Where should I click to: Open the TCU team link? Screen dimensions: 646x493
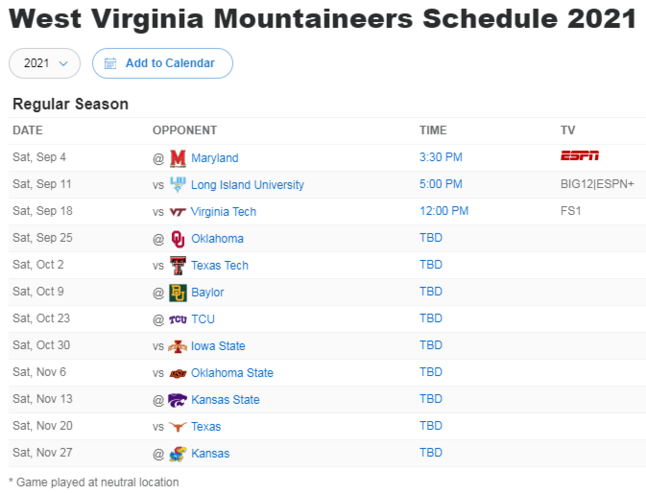[203, 319]
